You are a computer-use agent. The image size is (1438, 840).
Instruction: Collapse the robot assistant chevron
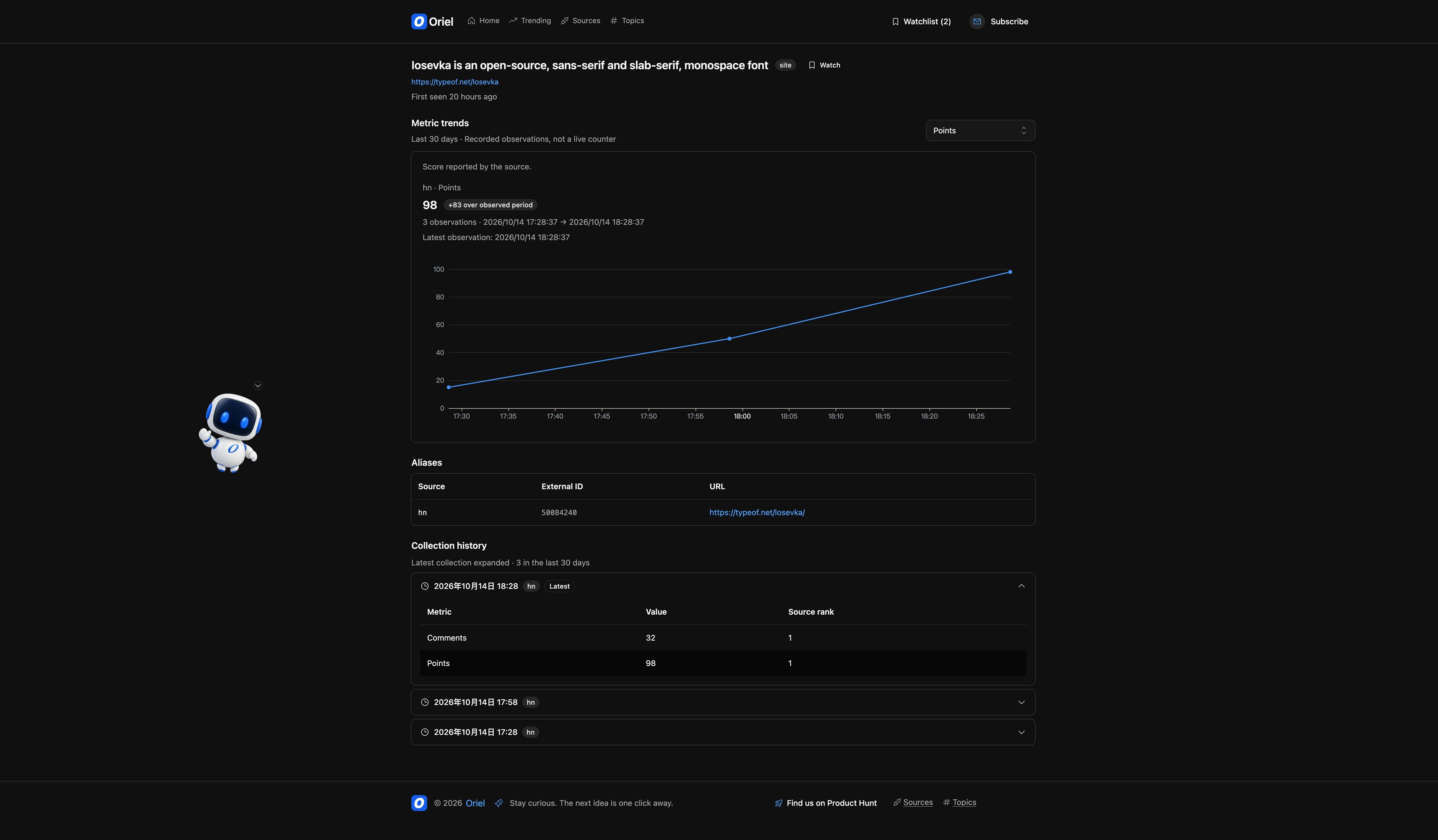258,386
